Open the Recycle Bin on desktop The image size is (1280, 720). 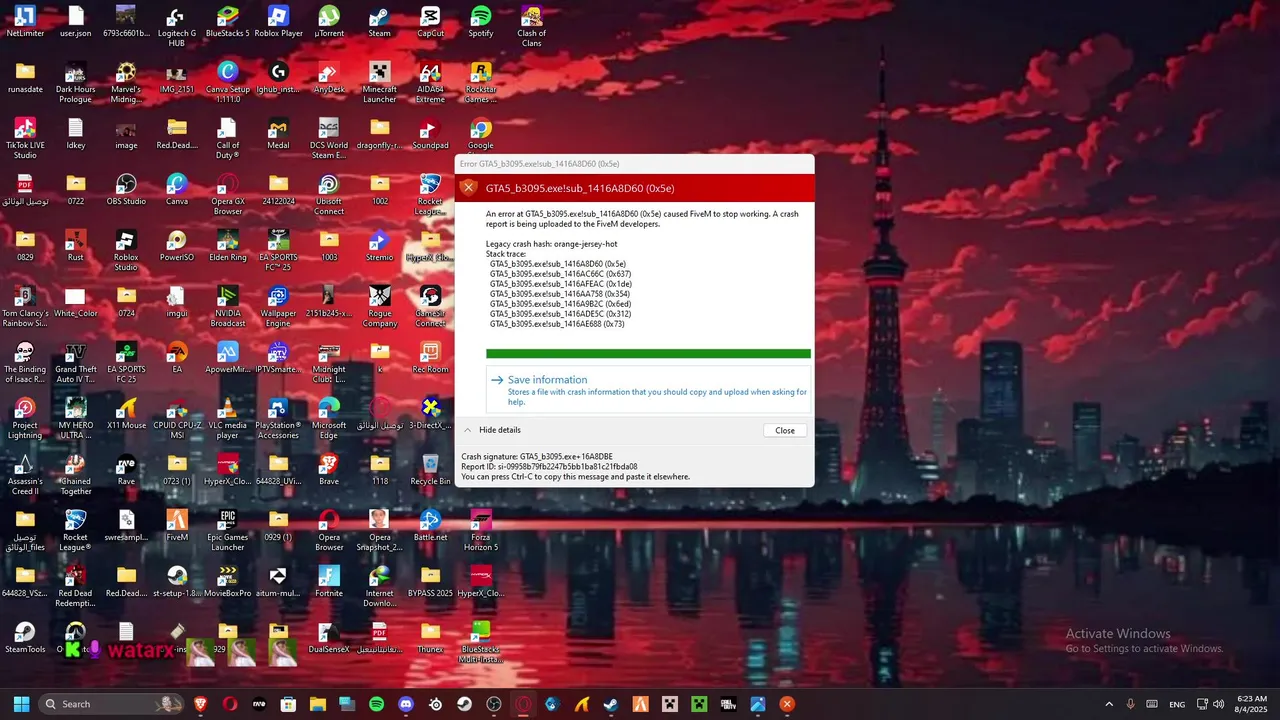[430, 470]
